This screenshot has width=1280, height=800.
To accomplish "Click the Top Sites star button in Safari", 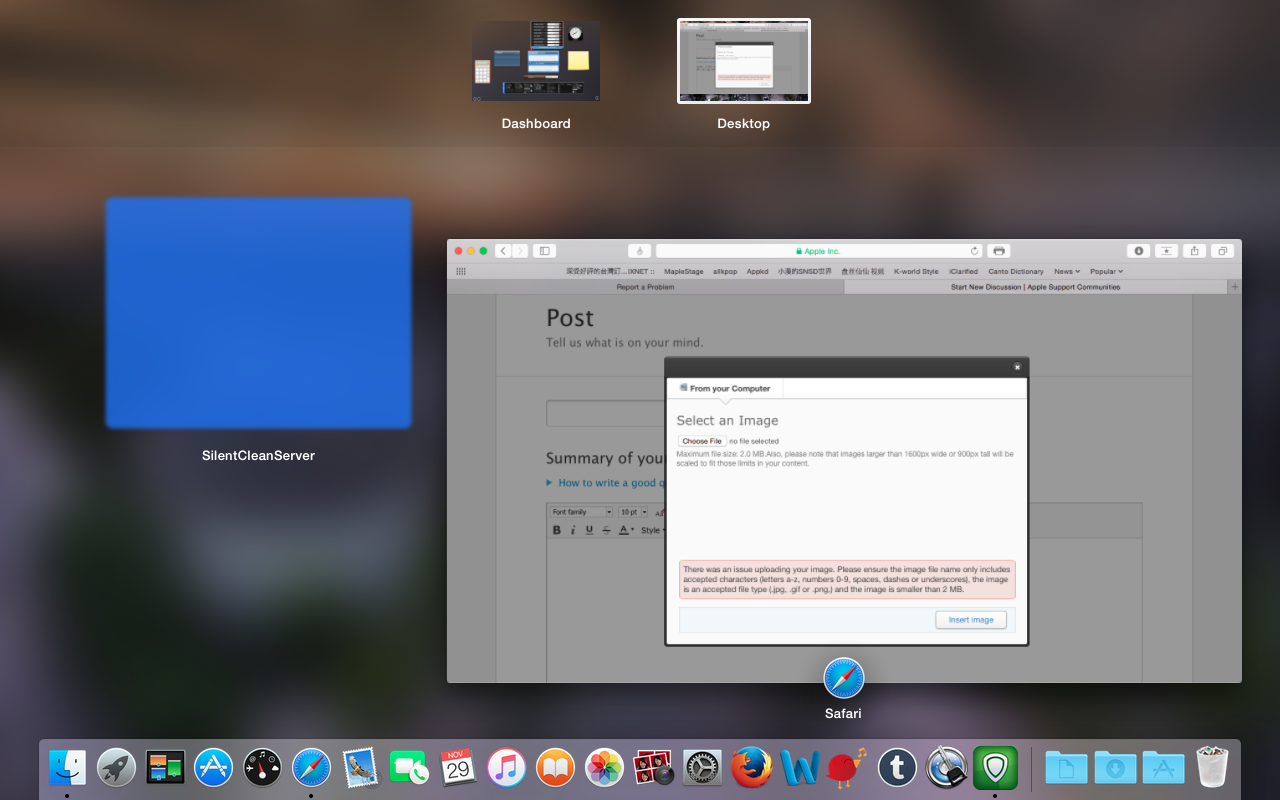I will pos(1166,251).
